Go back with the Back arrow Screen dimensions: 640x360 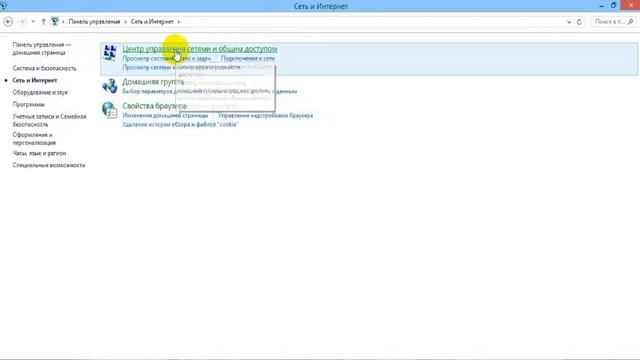click(x=8, y=22)
